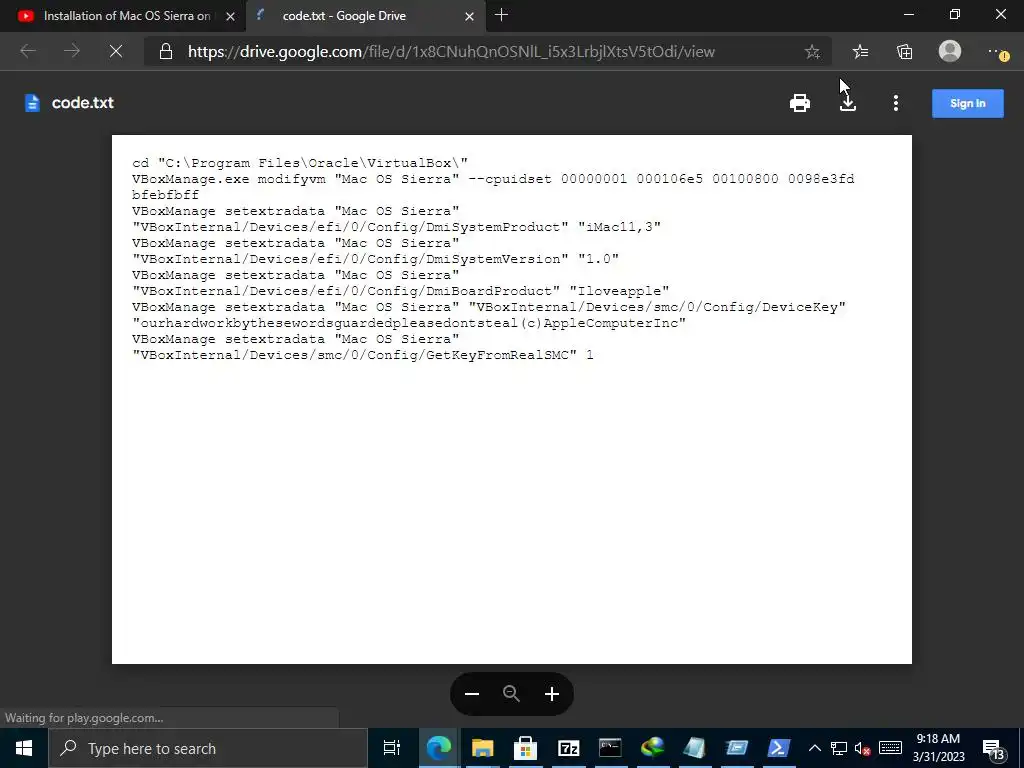Open the notepad-style taskbar app

[x=694, y=748]
